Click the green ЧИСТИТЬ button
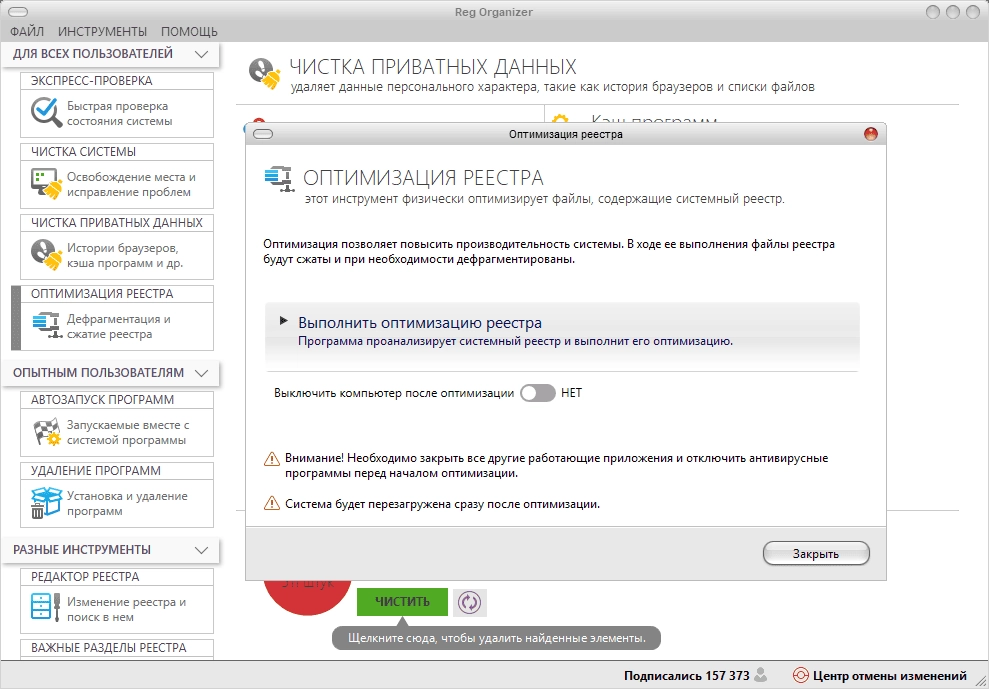 [x=402, y=602]
